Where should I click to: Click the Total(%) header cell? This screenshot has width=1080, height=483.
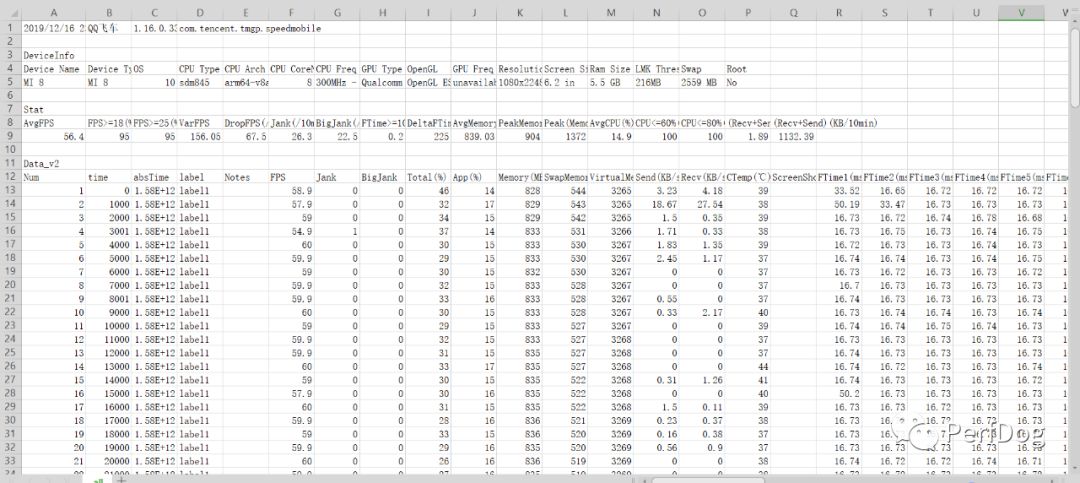click(428, 176)
